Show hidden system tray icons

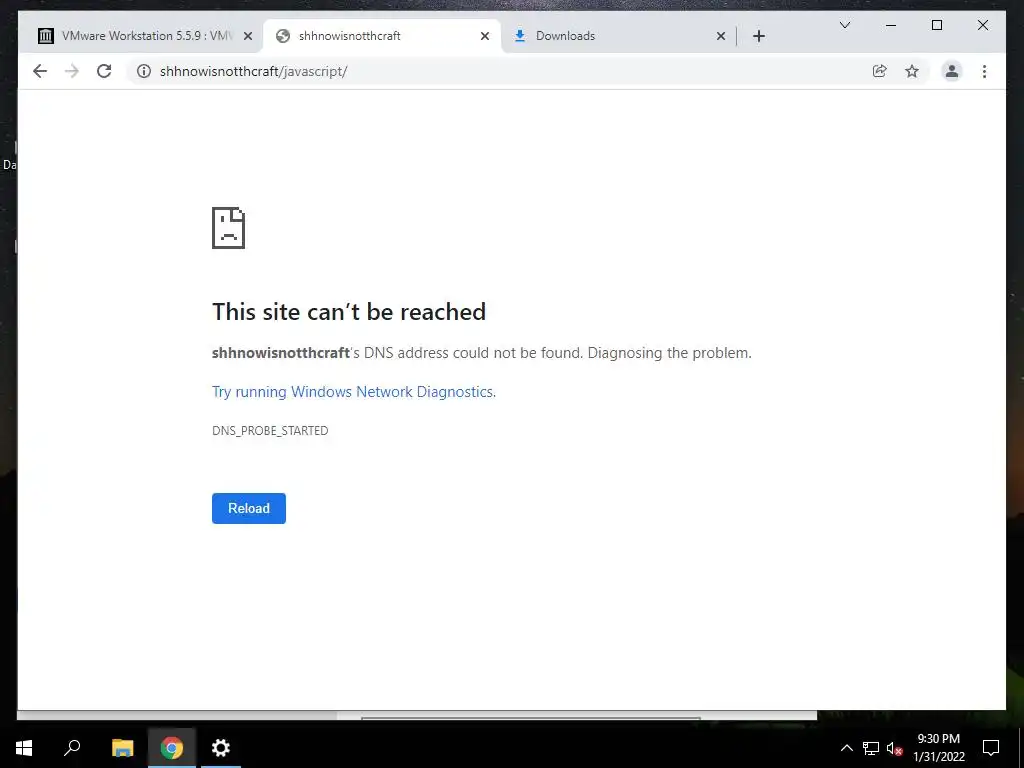coord(846,748)
